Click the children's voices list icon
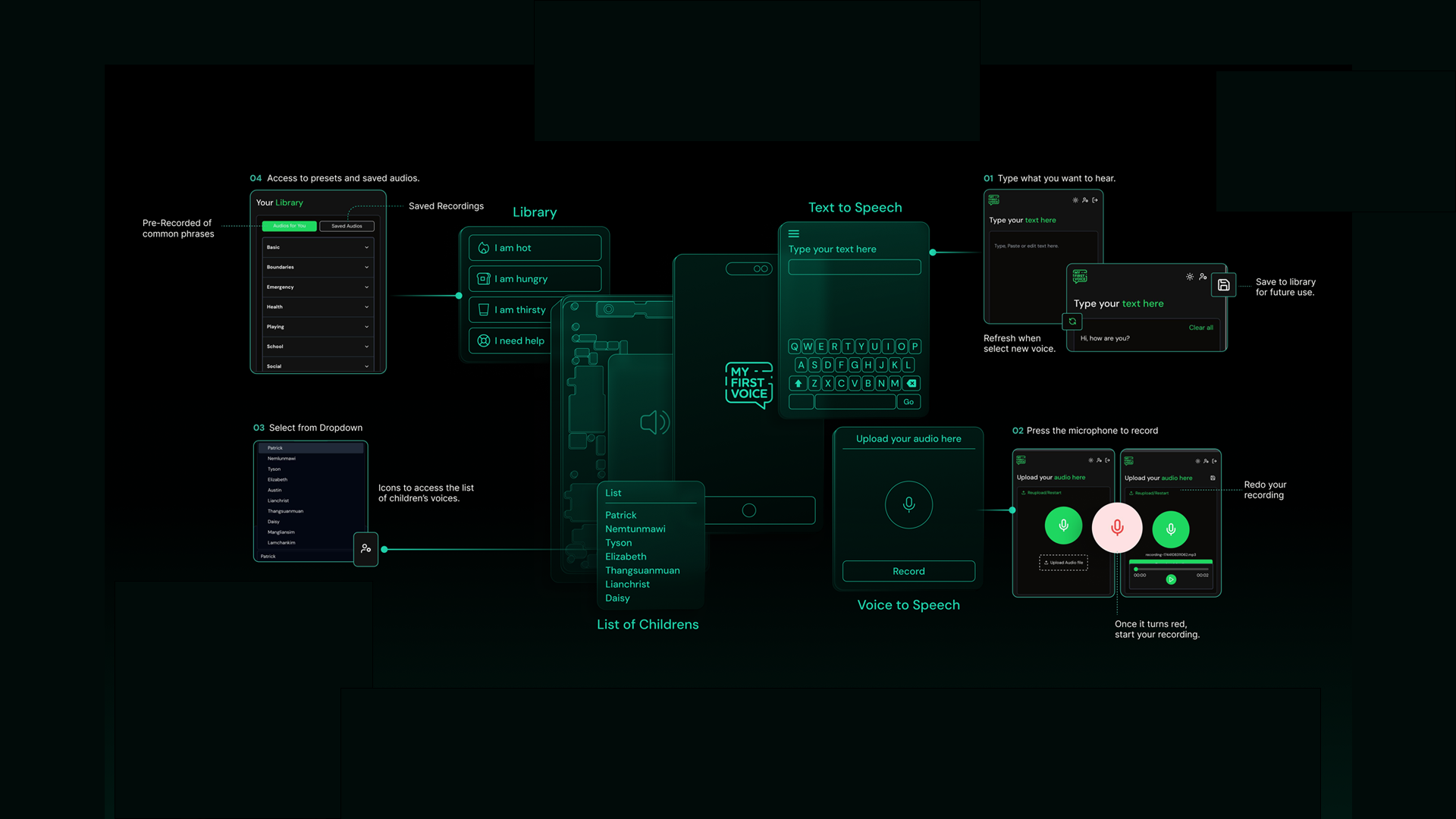The width and height of the screenshot is (1456, 819). 366,548
